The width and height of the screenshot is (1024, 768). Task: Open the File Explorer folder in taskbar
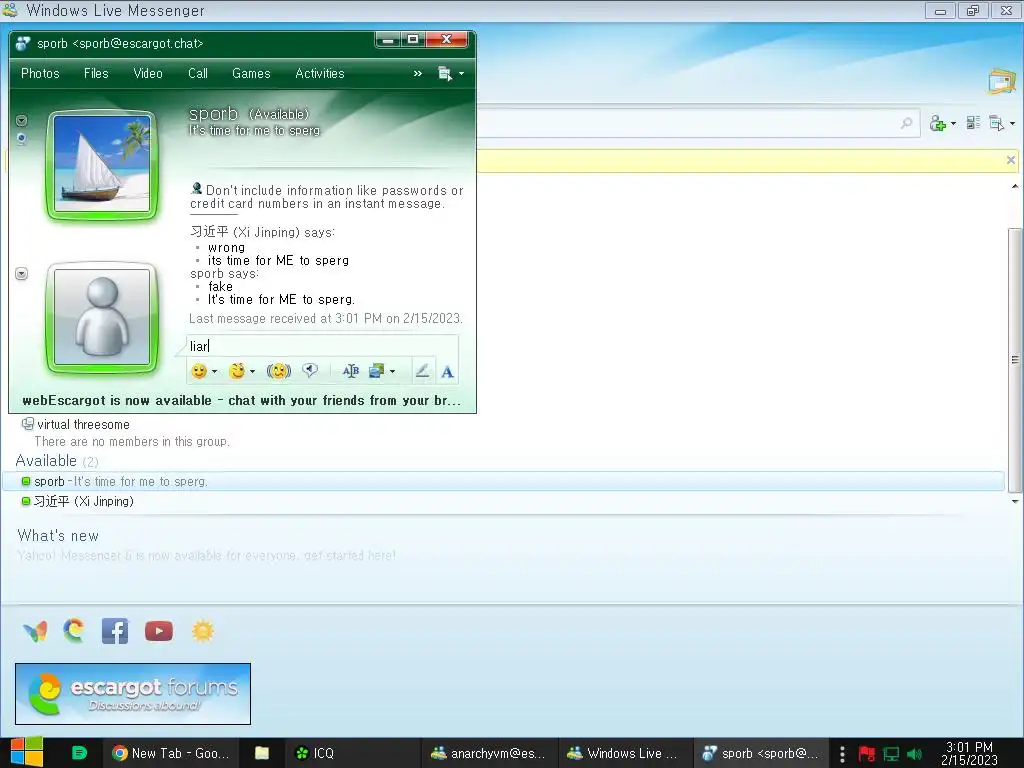(x=262, y=753)
